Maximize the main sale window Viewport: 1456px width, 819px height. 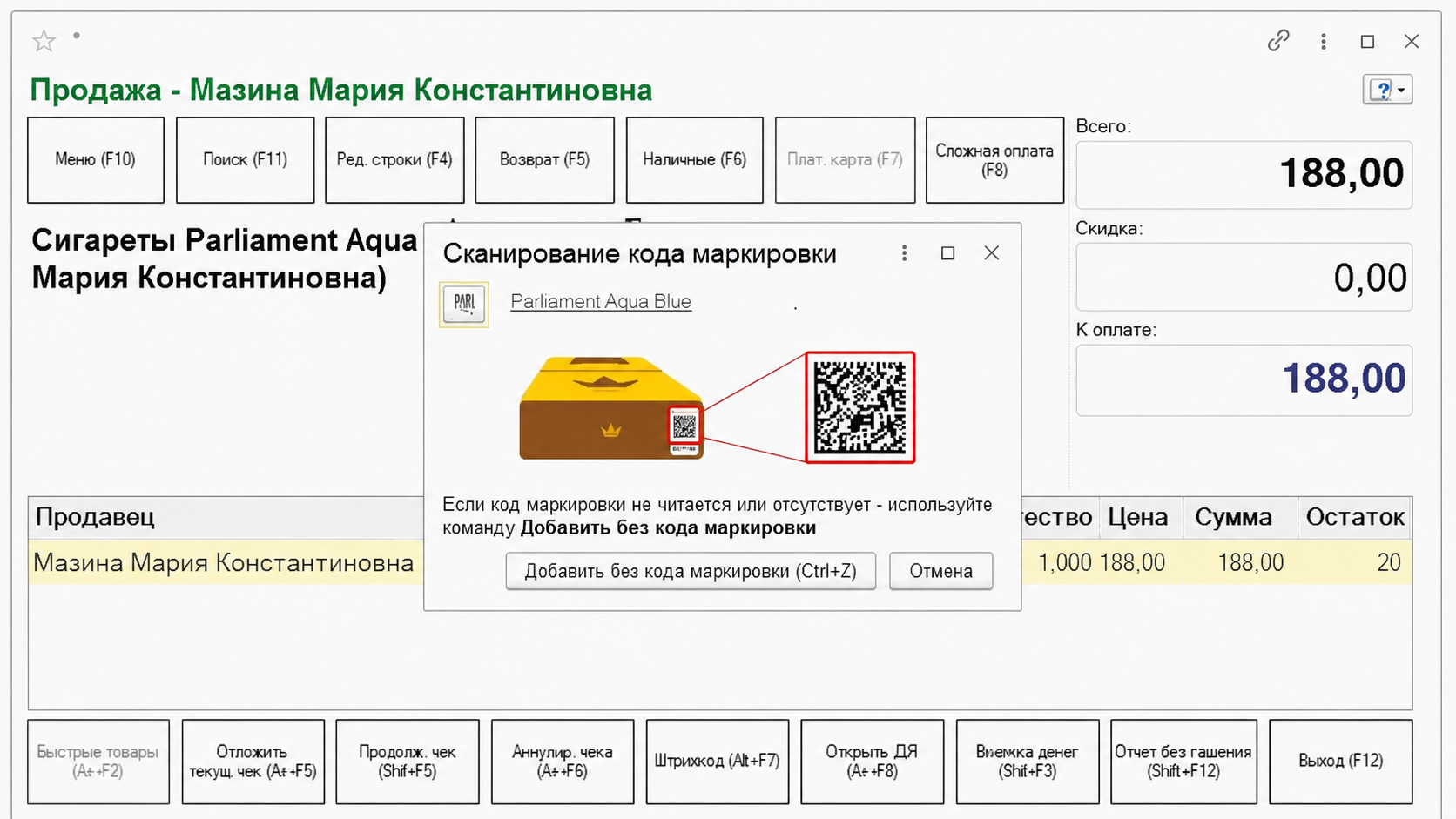click(x=1367, y=41)
